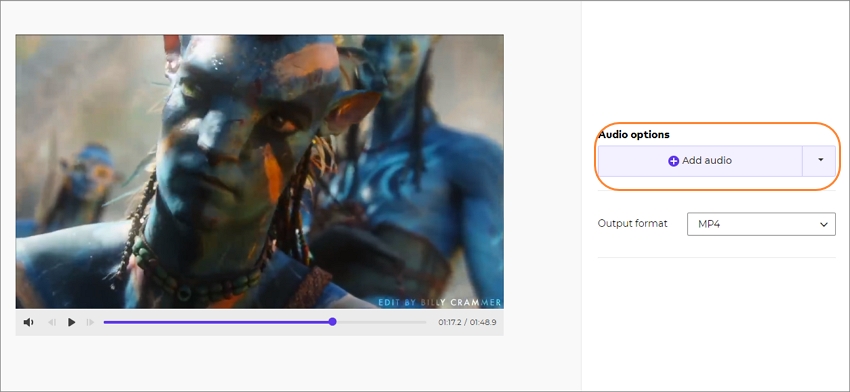Open the MP4 output format dropdown
The height and width of the screenshot is (392, 850).
(761, 224)
